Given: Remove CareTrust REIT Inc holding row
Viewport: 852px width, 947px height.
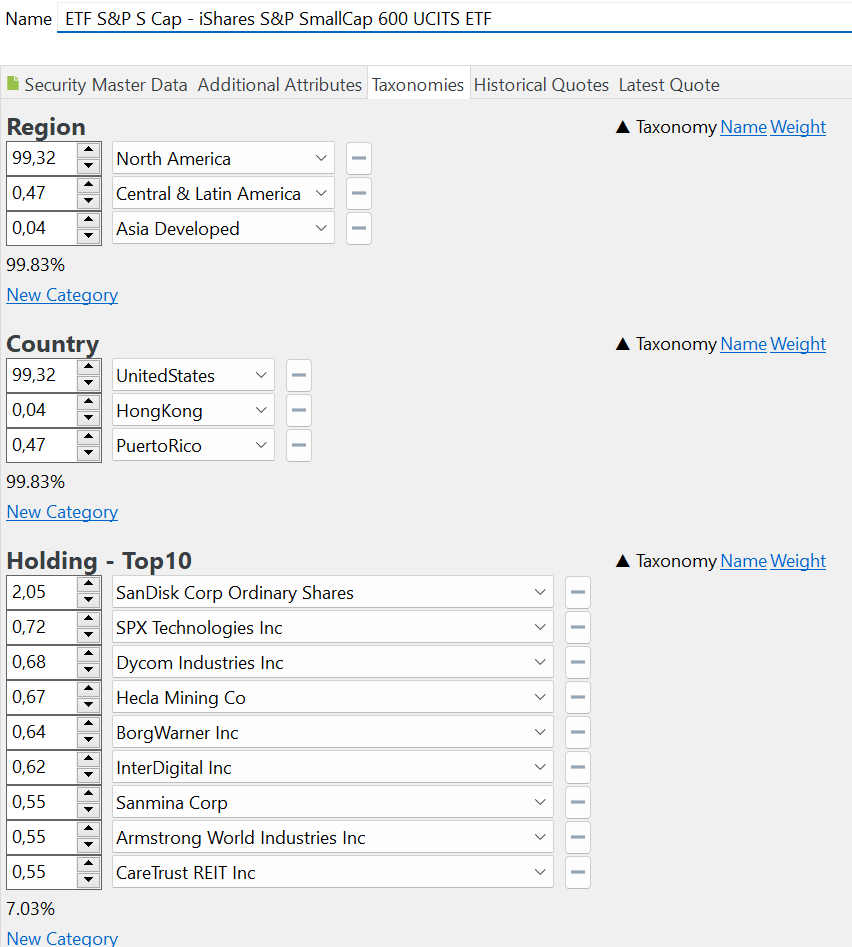Looking at the screenshot, I should 577,873.
